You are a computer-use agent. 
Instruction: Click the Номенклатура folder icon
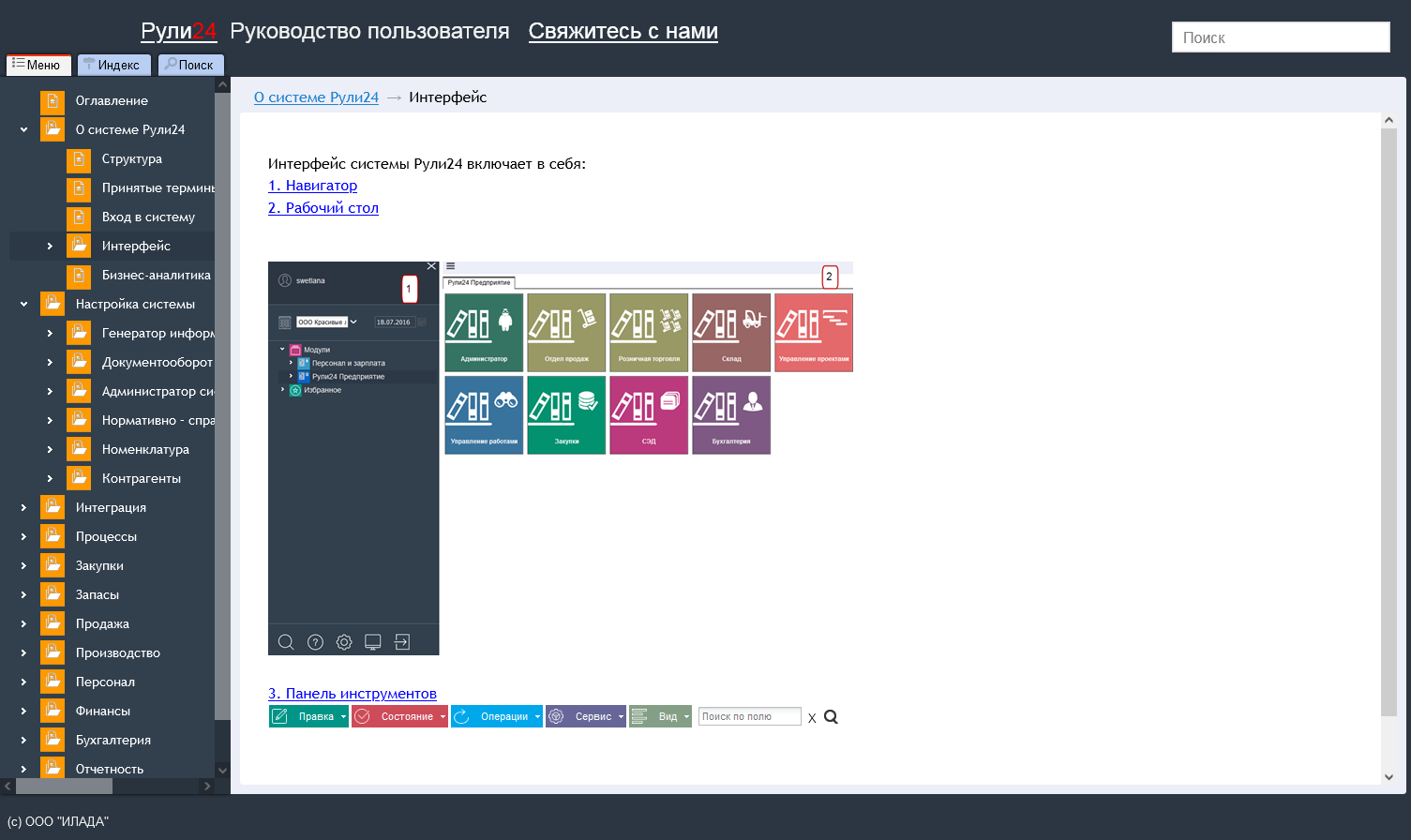point(79,449)
